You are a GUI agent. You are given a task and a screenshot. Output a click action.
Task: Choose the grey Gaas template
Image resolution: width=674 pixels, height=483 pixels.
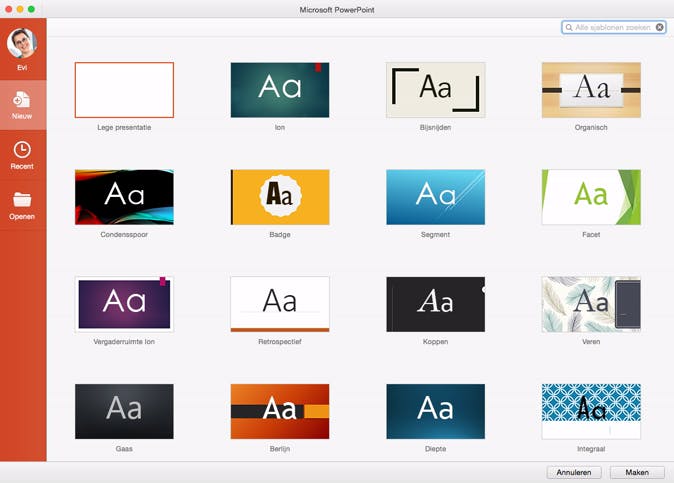(x=124, y=411)
